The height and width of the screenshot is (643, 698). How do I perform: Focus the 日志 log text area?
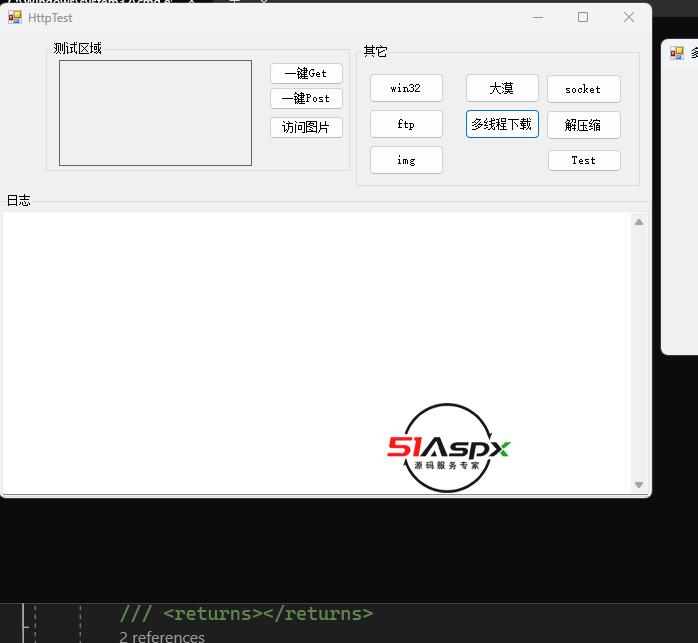point(317,353)
